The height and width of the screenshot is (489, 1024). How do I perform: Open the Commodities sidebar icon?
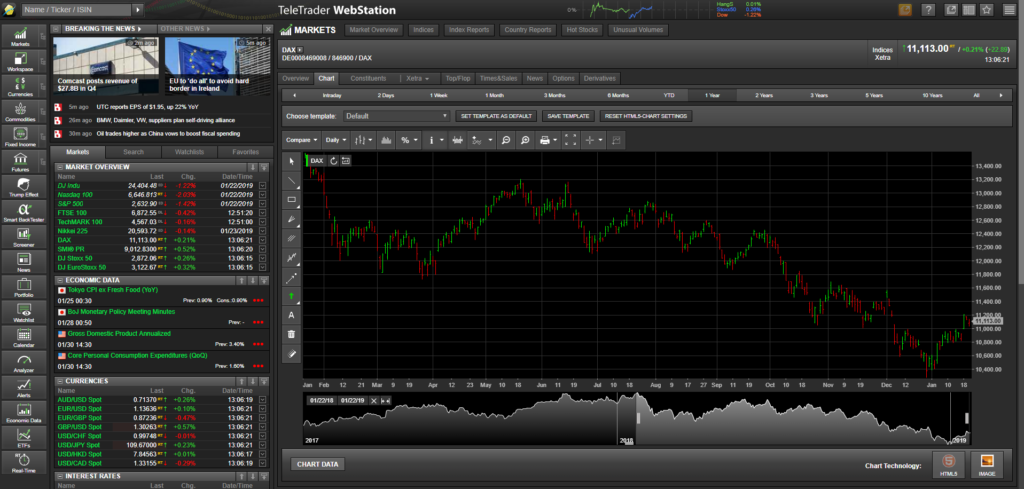20,112
